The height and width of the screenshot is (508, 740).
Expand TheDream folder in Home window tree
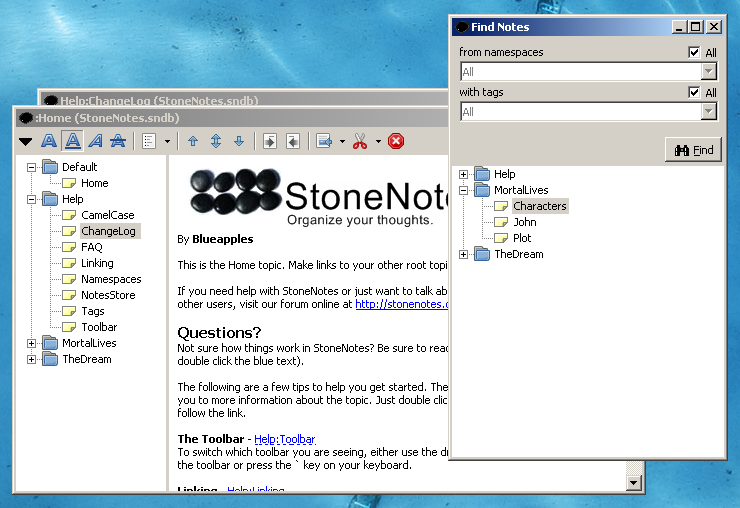coord(32,359)
